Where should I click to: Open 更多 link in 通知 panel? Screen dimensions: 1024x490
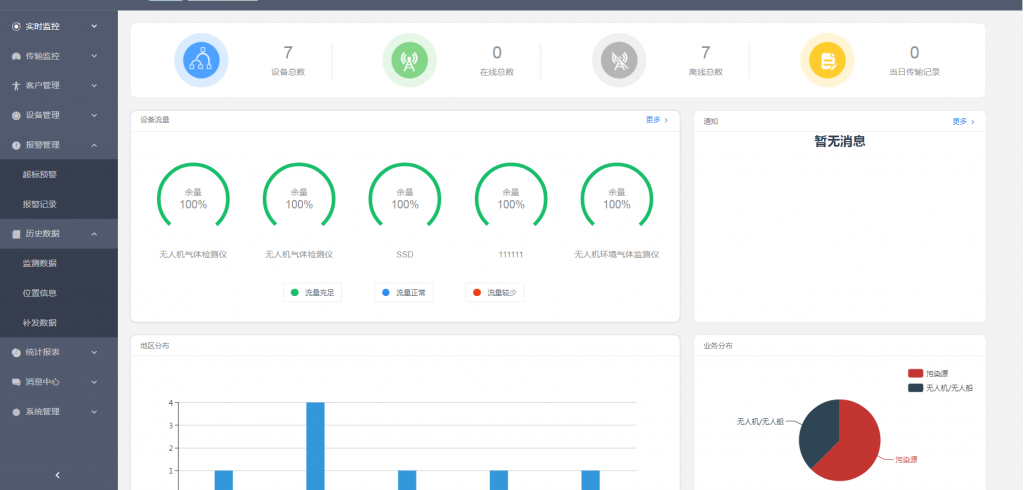[963, 121]
